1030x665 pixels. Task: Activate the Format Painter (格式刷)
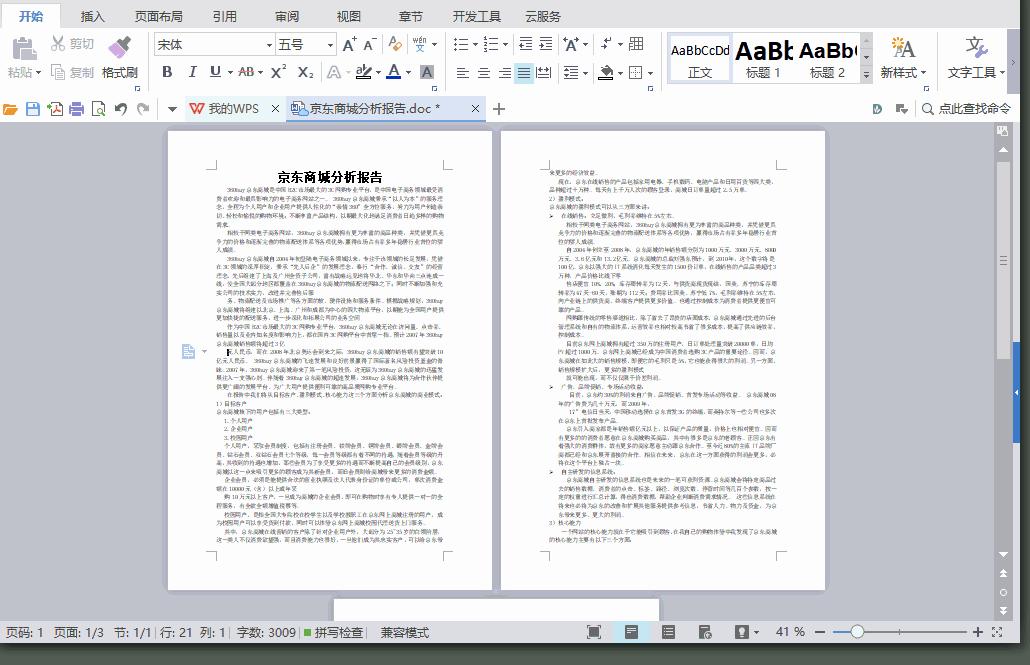pyautogui.click(x=120, y=58)
